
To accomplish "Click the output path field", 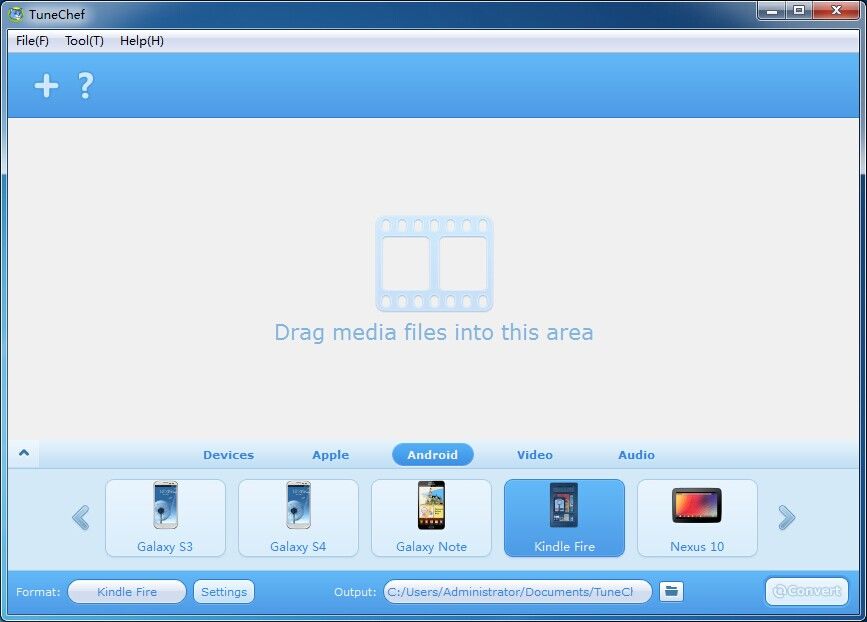I will coord(518,592).
